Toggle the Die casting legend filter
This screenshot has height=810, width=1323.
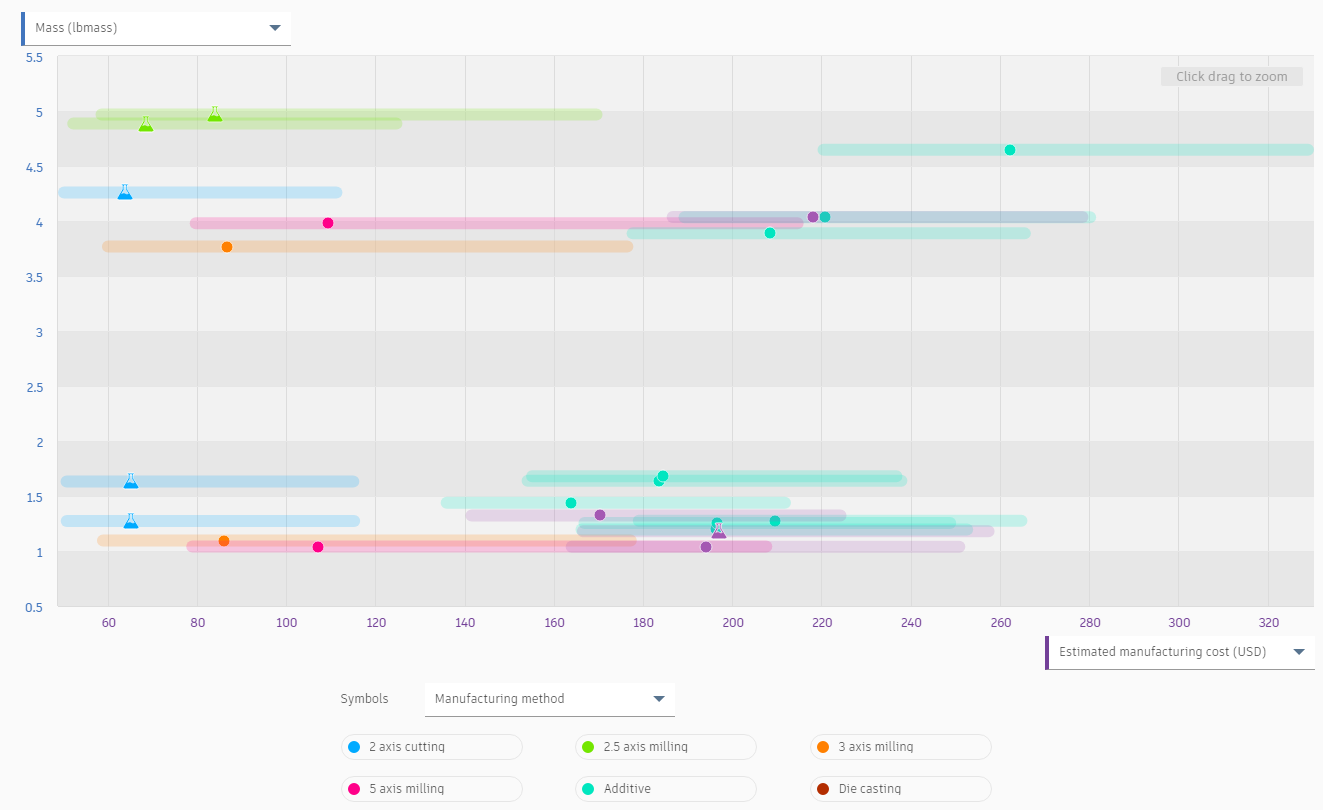(901, 789)
